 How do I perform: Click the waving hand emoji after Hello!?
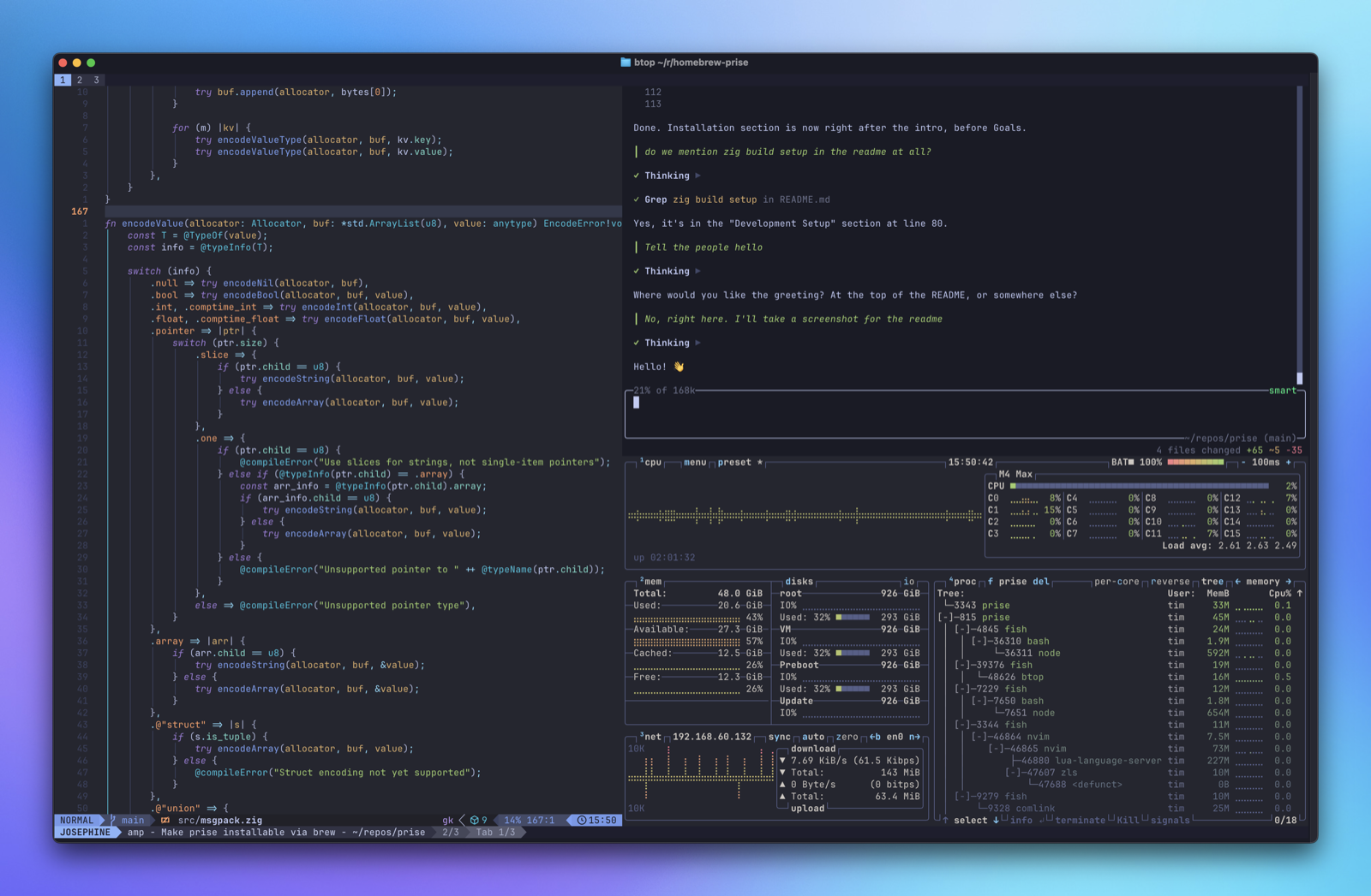tap(679, 367)
